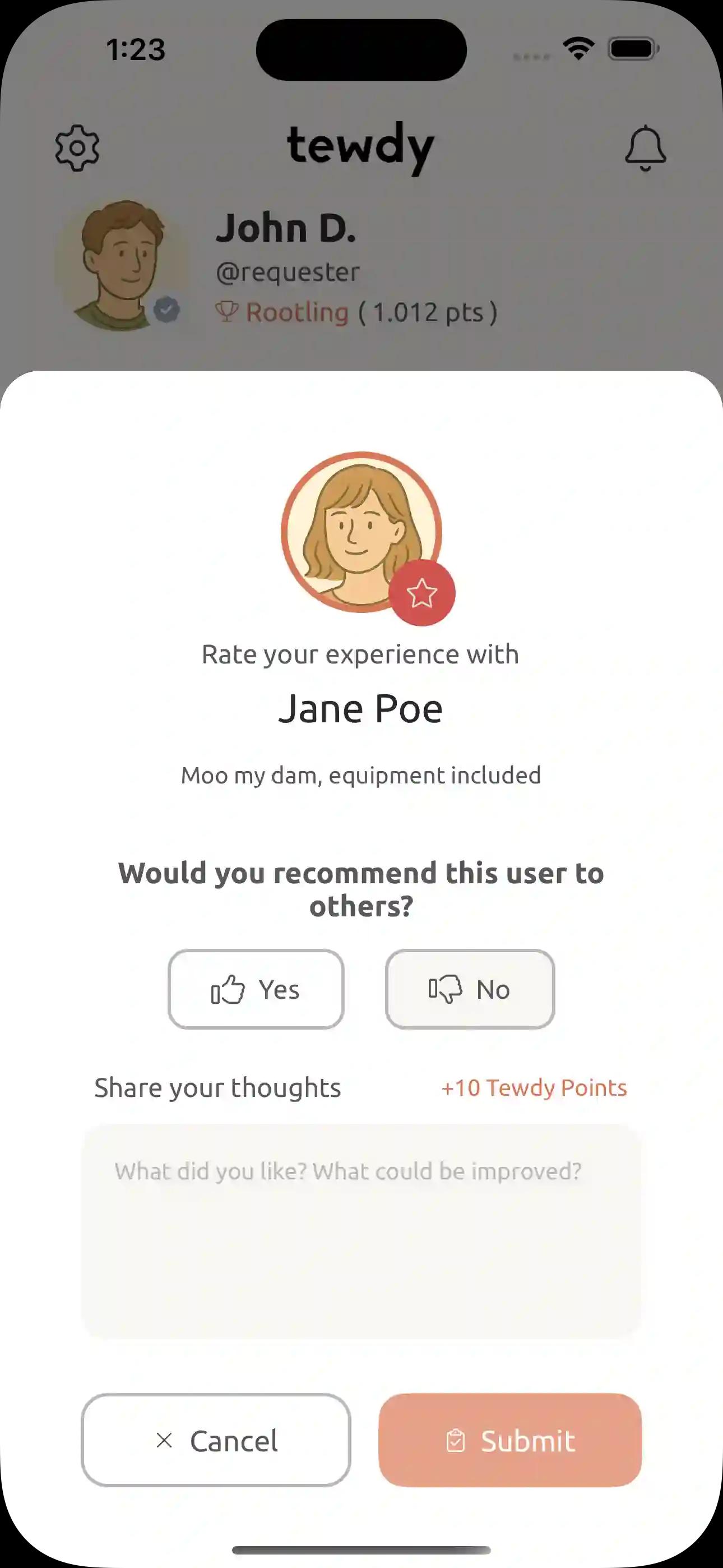The width and height of the screenshot is (723, 1568).
Task: Click the clipboard icon inside Submit button
Action: tap(456, 1441)
